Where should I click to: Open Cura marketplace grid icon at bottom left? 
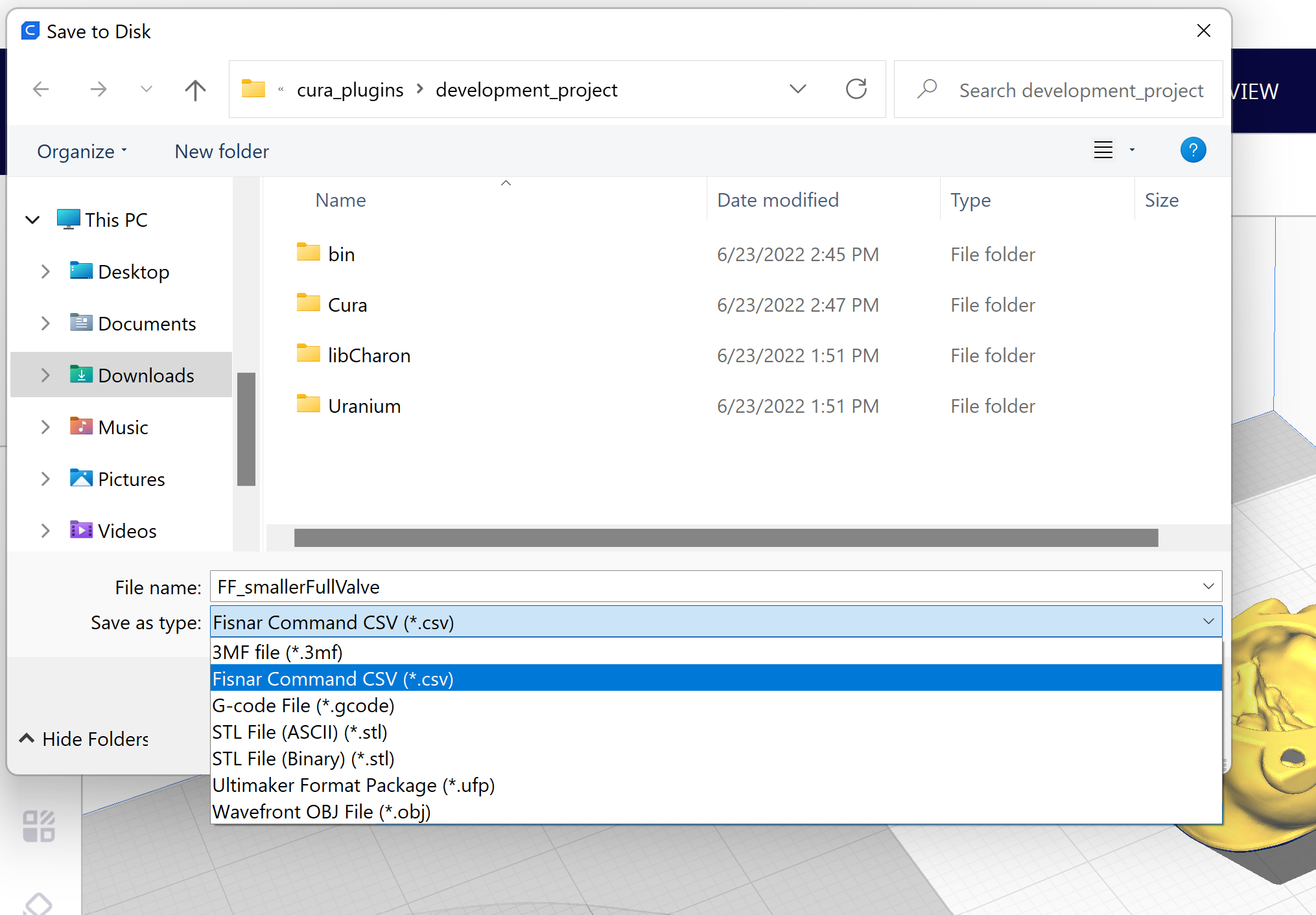click(x=39, y=826)
